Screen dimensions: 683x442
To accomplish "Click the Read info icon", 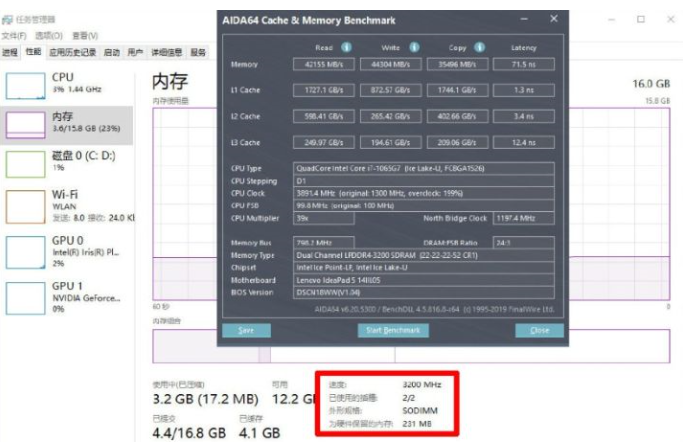I will (x=346, y=47).
